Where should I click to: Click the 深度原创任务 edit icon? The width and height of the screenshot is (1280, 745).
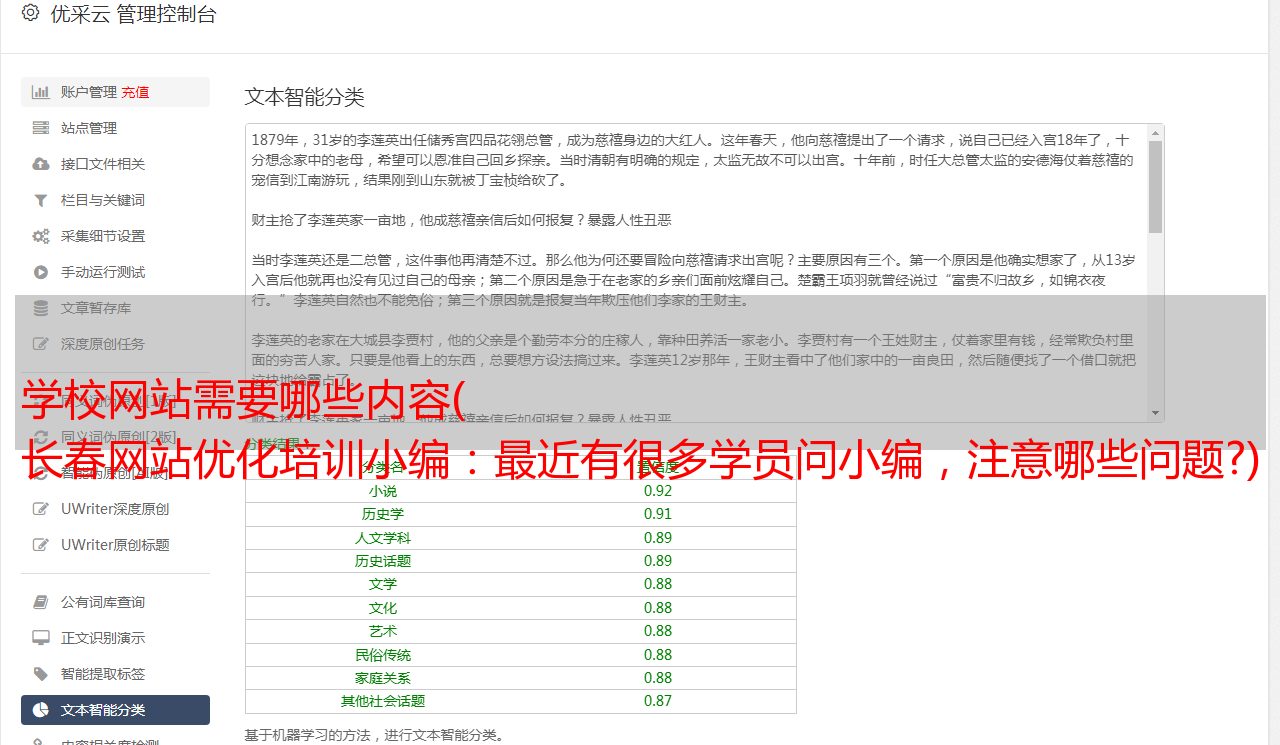pos(41,344)
